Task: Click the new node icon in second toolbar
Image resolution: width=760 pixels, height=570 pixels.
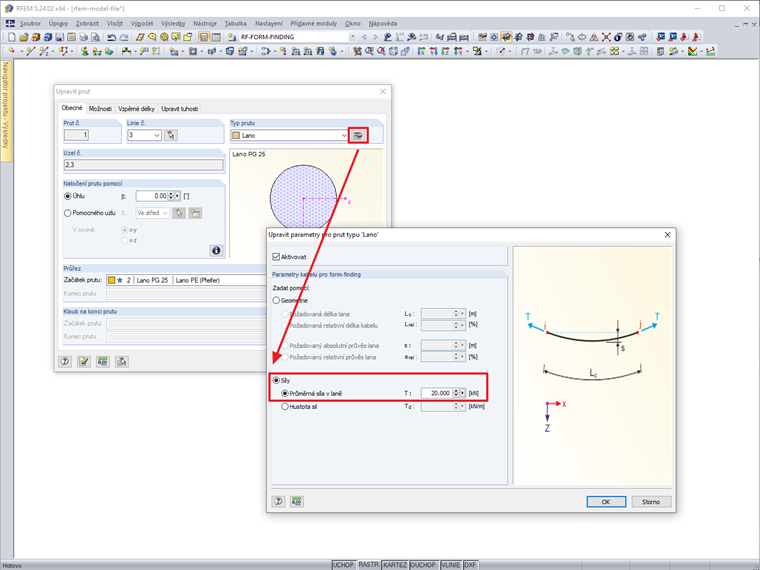Action: pyautogui.click(x=12, y=51)
